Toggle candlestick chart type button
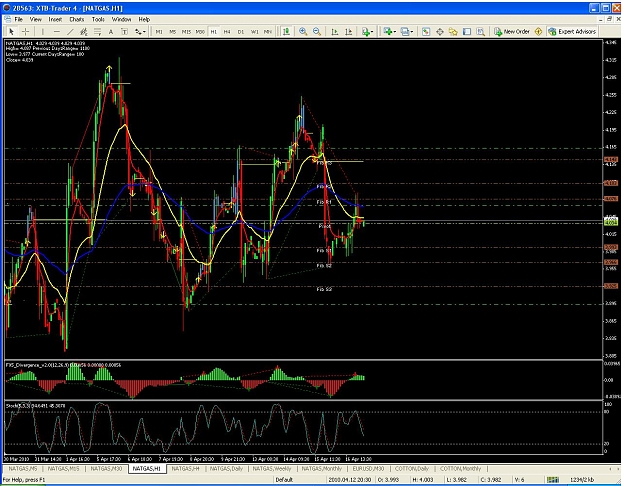This screenshot has height=486, width=625. point(286,31)
